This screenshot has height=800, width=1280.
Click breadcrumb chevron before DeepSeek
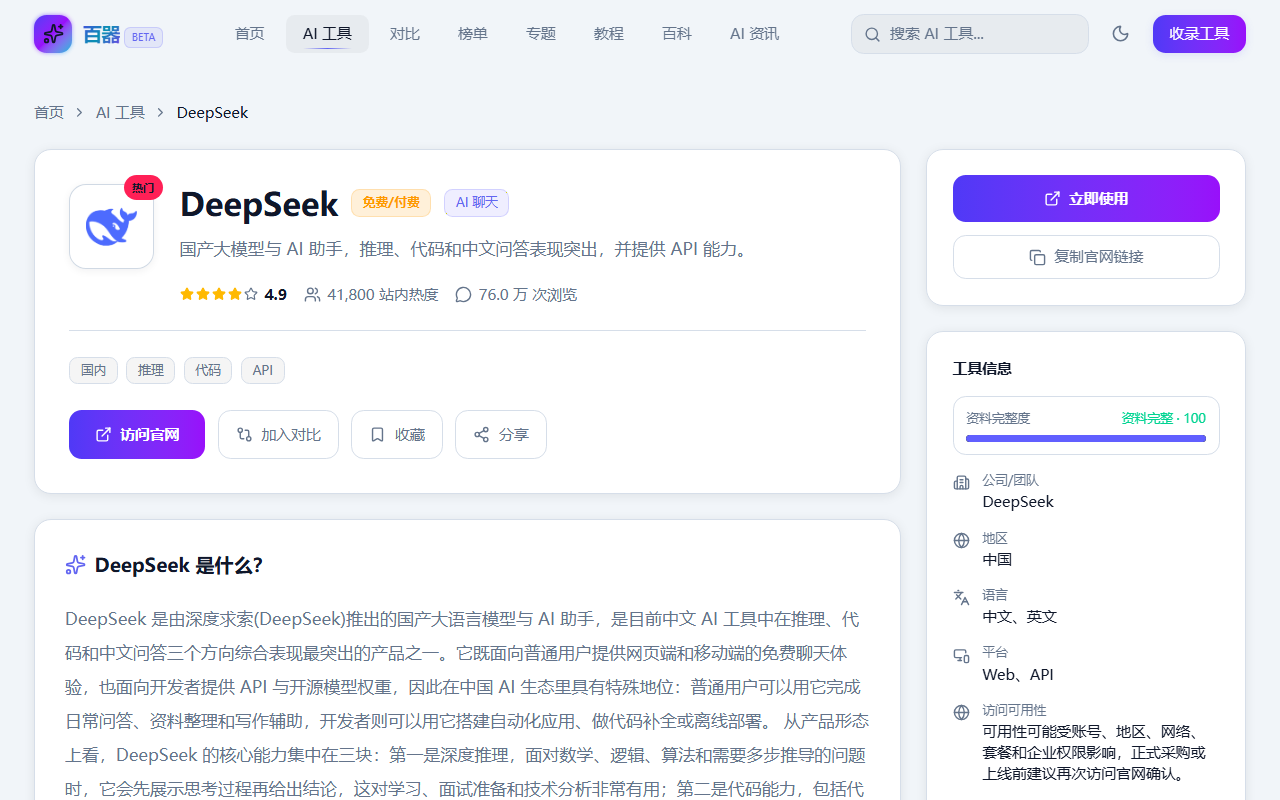[x=161, y=113]
